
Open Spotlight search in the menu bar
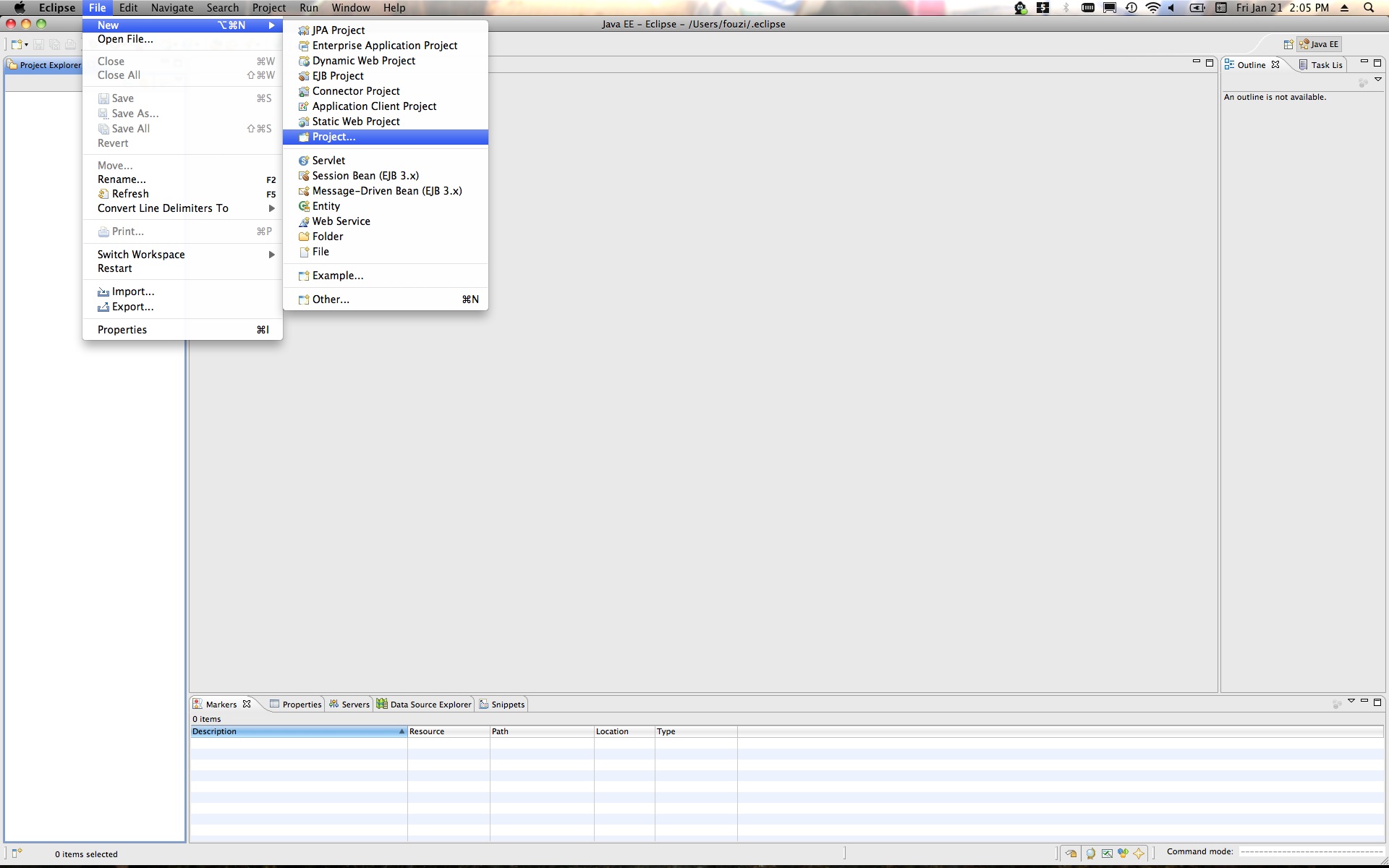[1369, 8]
